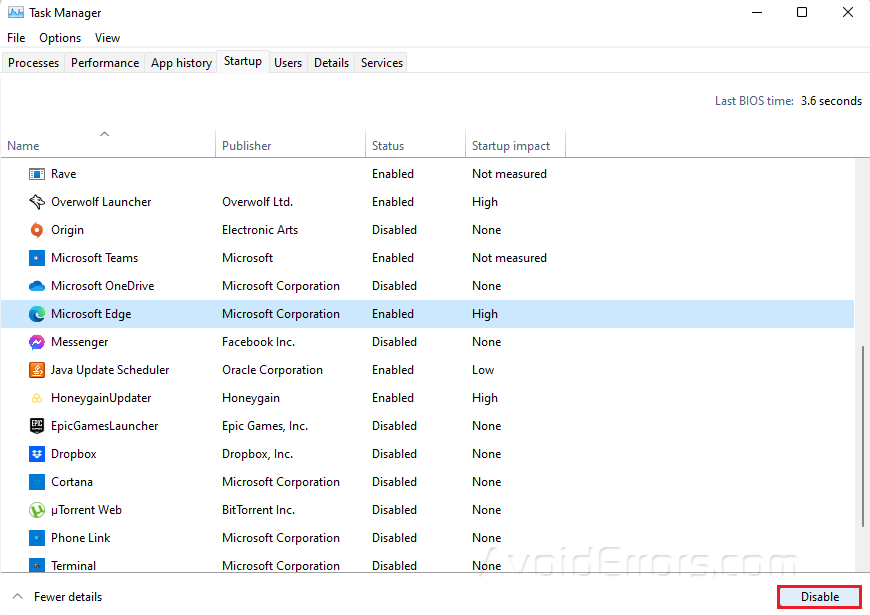This screenshot has height=615, width=870.
Task: Click the vertical scrollbar thumb
Action: click(x=862, y=435)
